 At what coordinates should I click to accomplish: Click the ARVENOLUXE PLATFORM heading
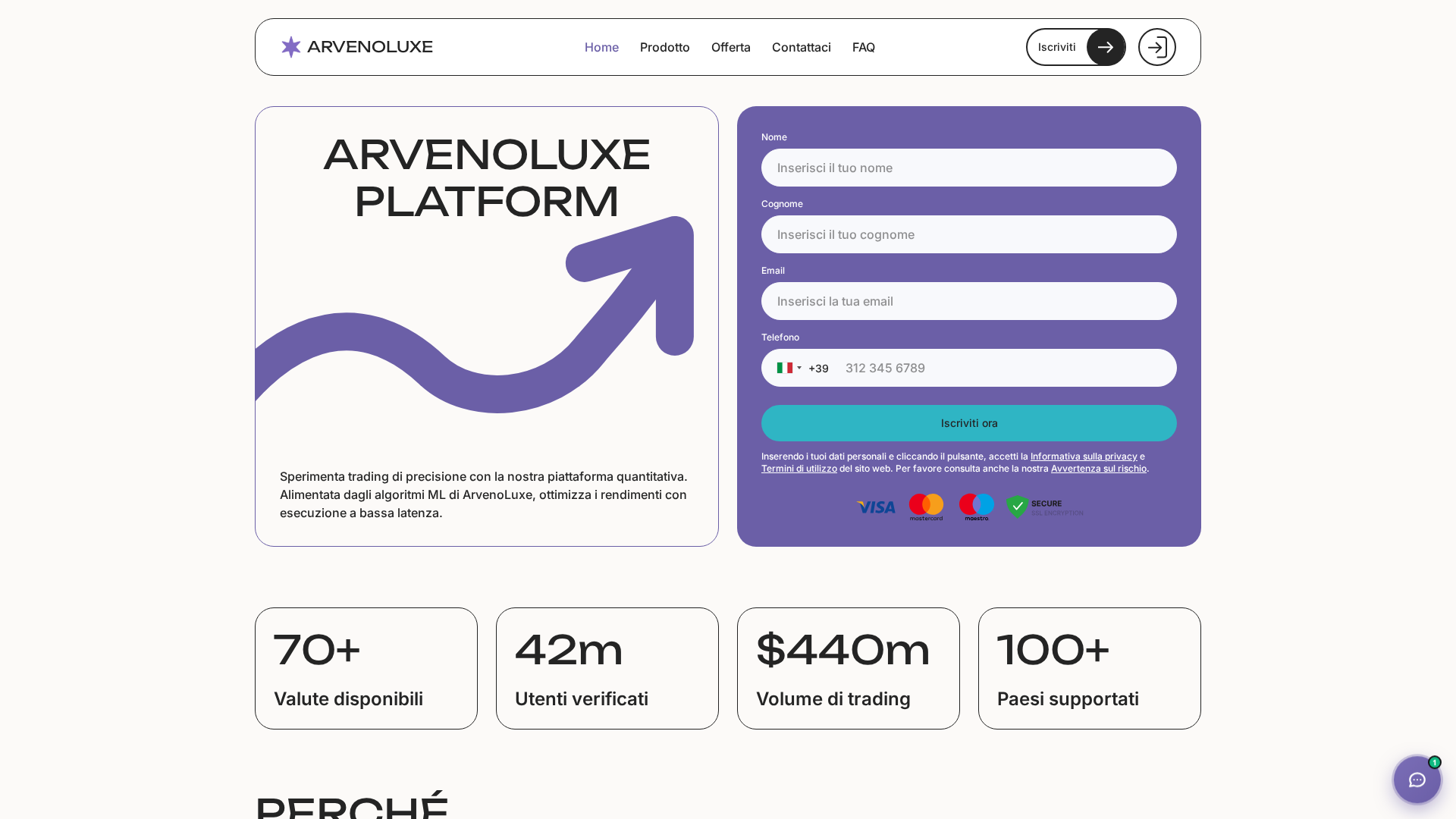[487, 178]
